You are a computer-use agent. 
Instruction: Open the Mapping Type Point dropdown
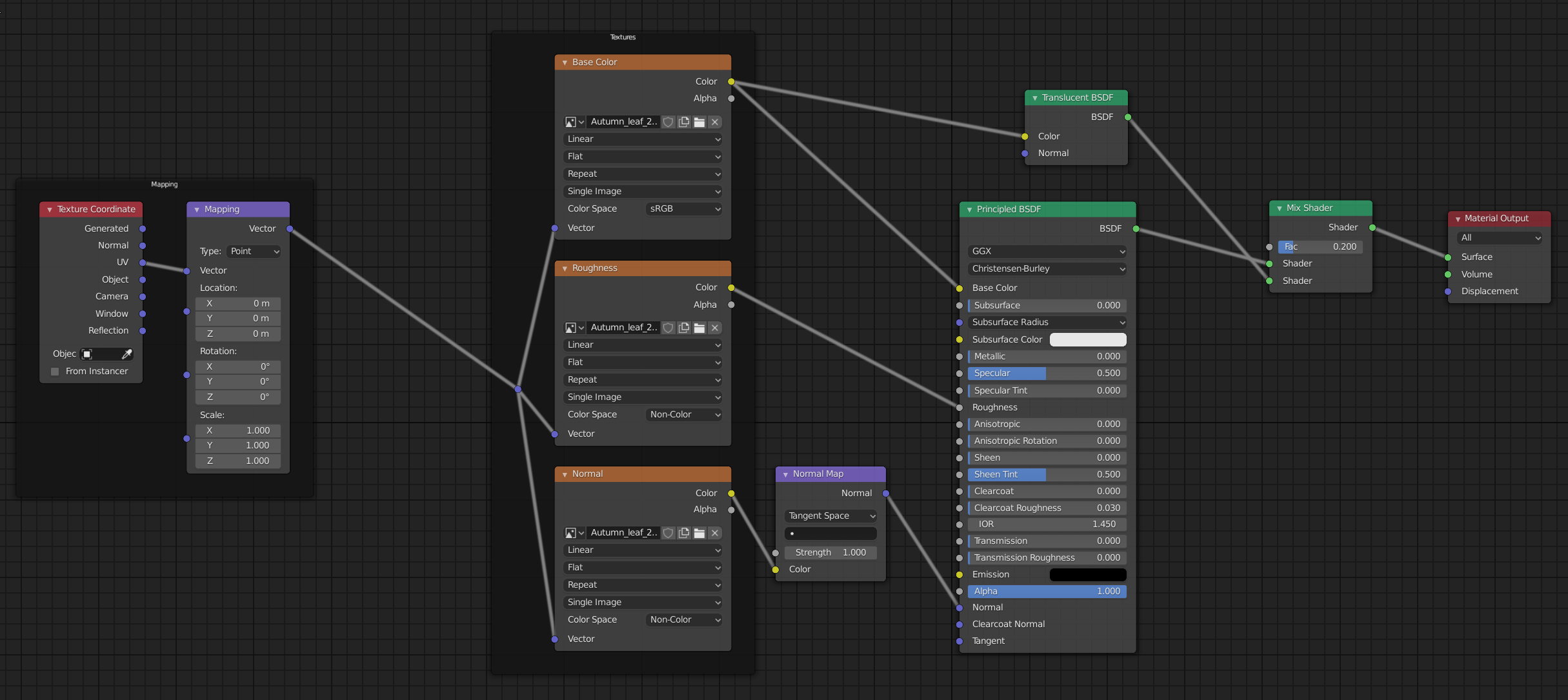[x=254, y=252]
